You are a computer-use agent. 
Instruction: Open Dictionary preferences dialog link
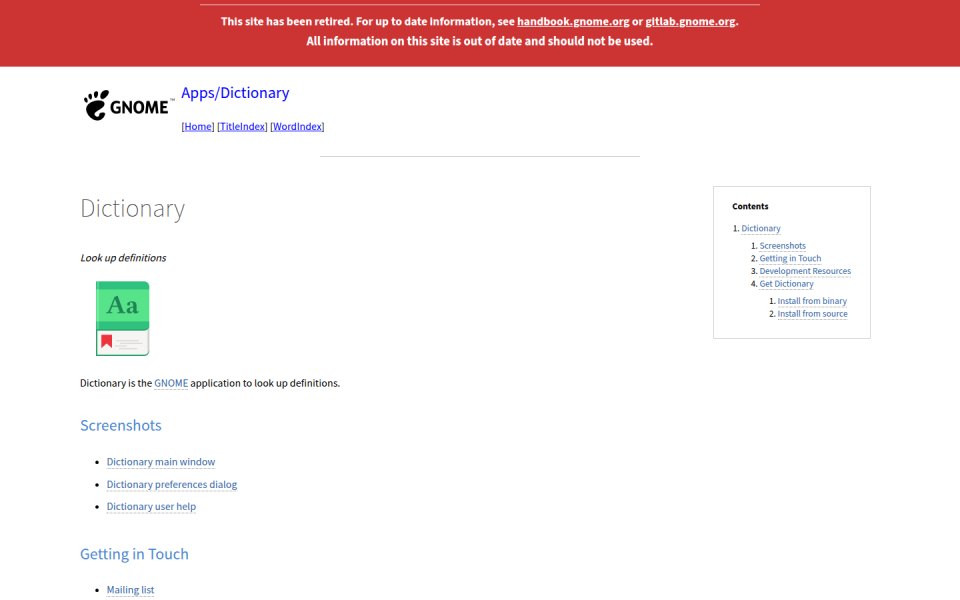pyautogui.click(x=171, y=484)
